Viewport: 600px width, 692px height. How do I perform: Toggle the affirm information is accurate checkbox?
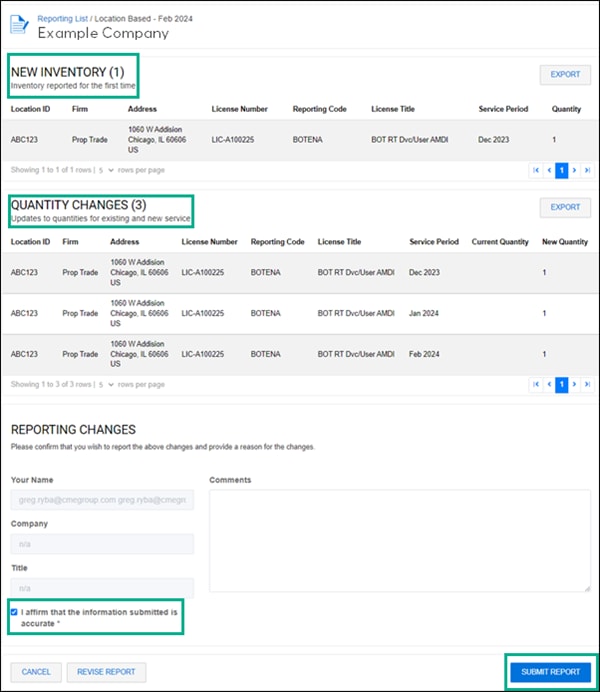pyautogui.click(x=14, y=612)
